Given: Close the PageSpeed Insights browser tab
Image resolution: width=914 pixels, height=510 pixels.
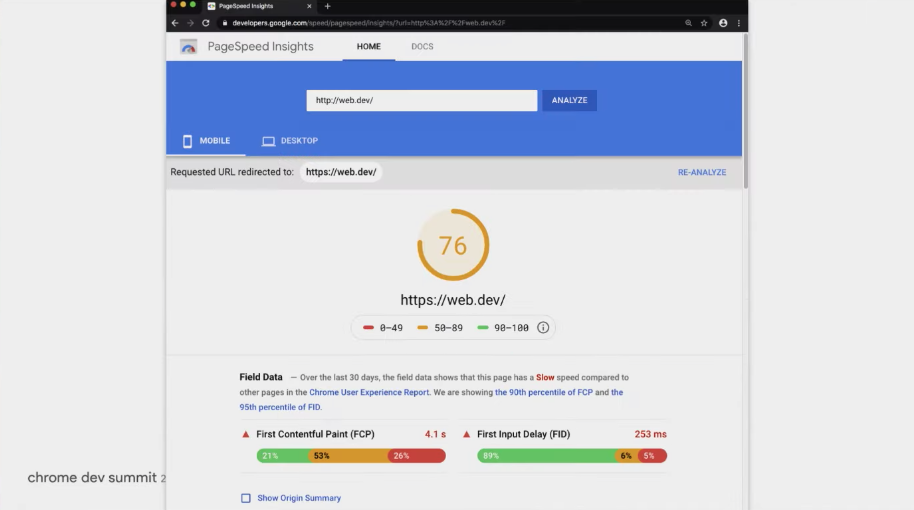Looking at the screenshot, I should (x=309, y=6).
